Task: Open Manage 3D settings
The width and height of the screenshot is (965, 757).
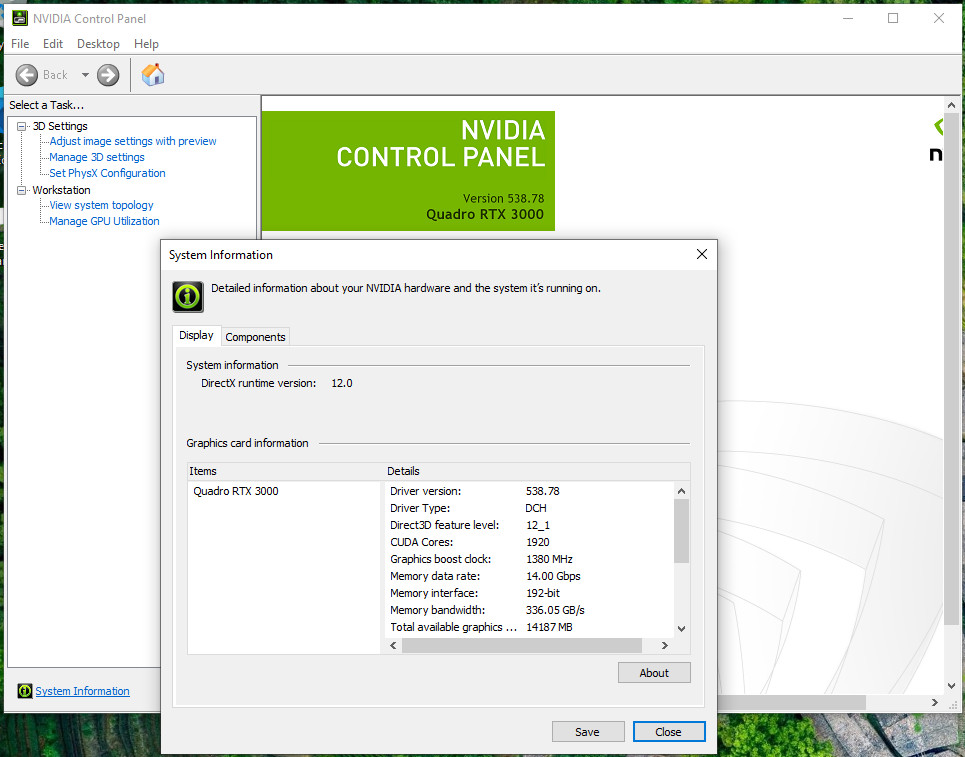Action: [x=97, y=157]
